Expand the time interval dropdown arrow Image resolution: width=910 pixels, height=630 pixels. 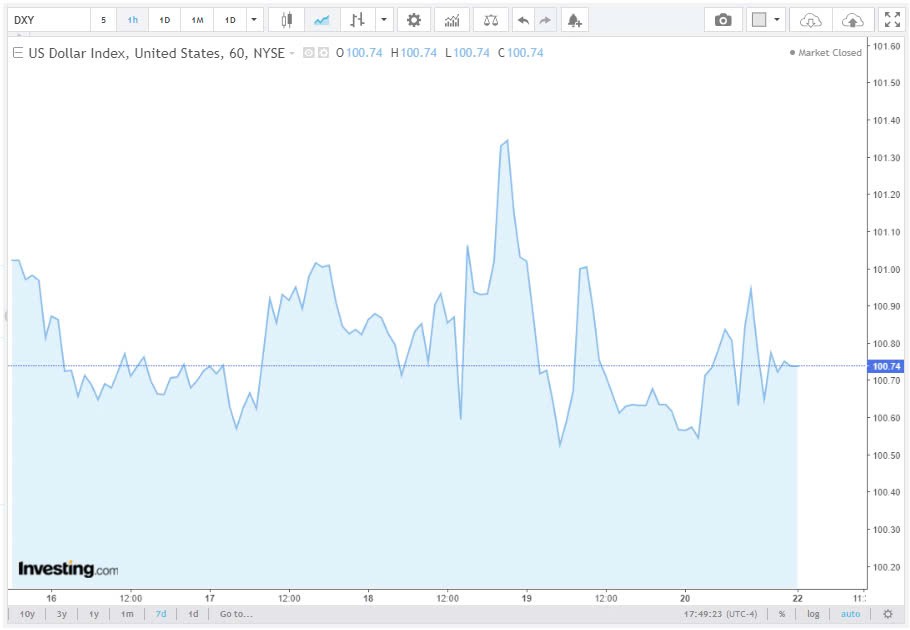click(255, 20)
